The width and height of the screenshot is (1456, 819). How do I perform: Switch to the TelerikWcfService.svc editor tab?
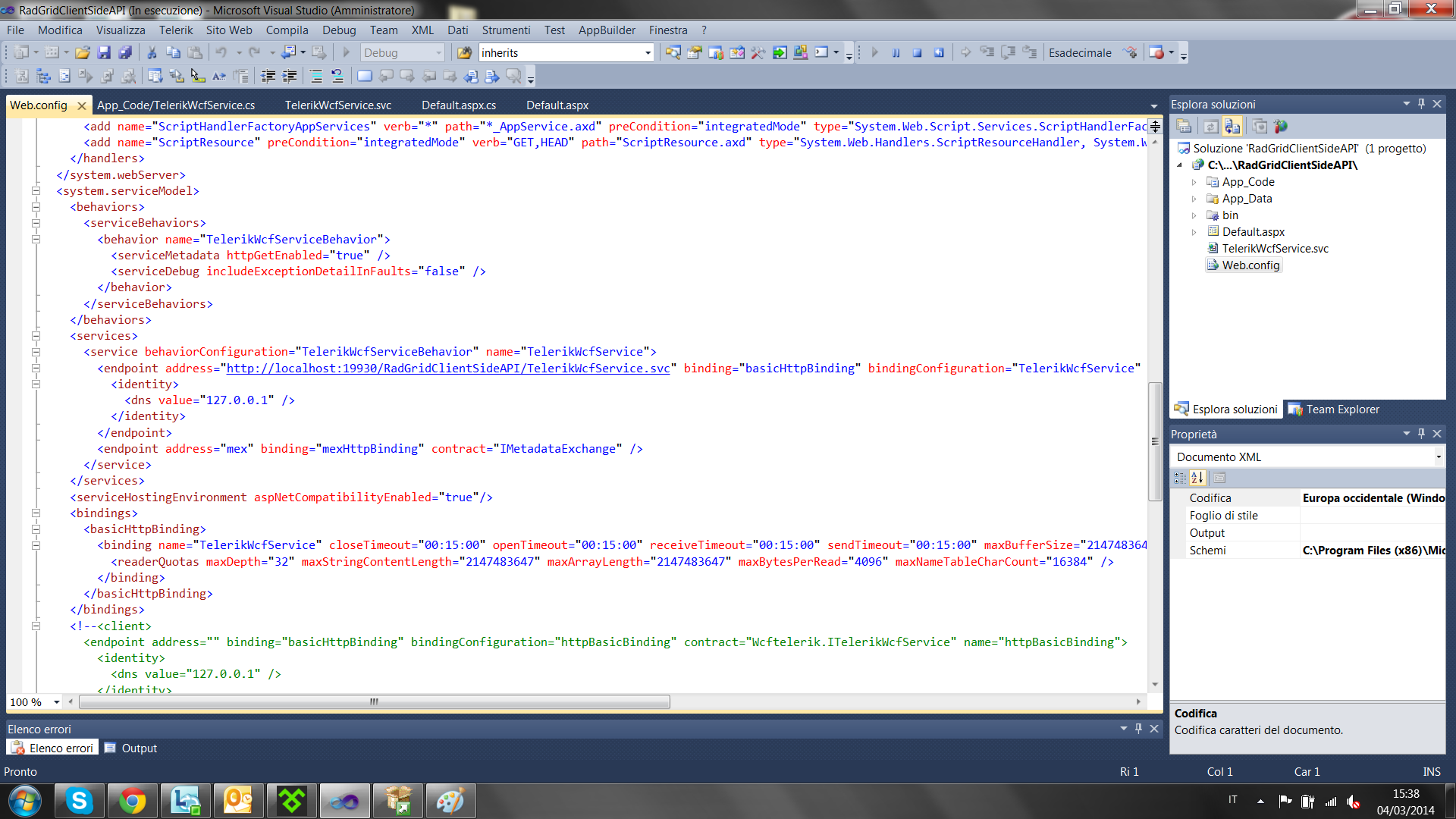[338, 105]
